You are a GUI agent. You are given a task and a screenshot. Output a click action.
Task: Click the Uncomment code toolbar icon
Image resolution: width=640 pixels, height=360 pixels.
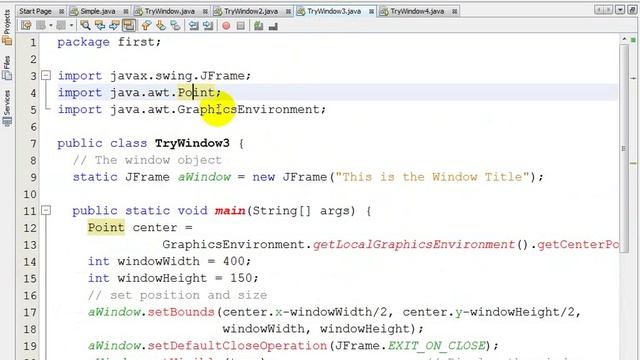[273, 26]
